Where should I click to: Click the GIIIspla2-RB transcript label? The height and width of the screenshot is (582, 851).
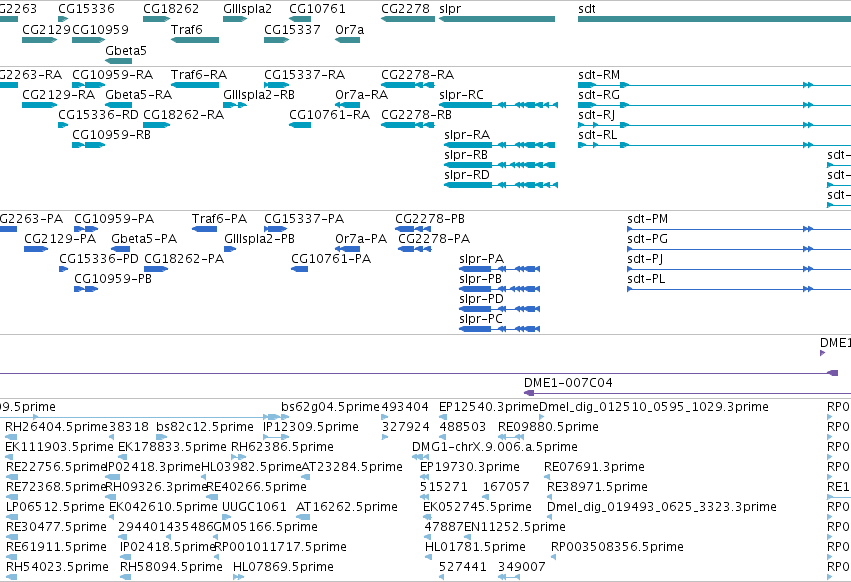259,95
